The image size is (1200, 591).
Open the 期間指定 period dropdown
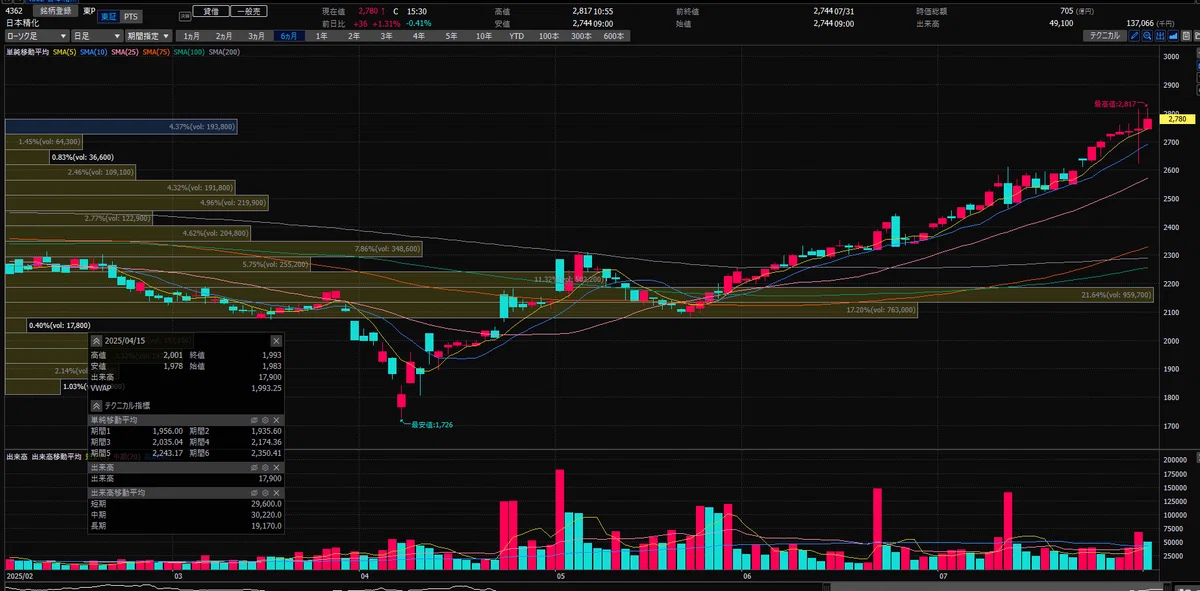coord(151,35)
